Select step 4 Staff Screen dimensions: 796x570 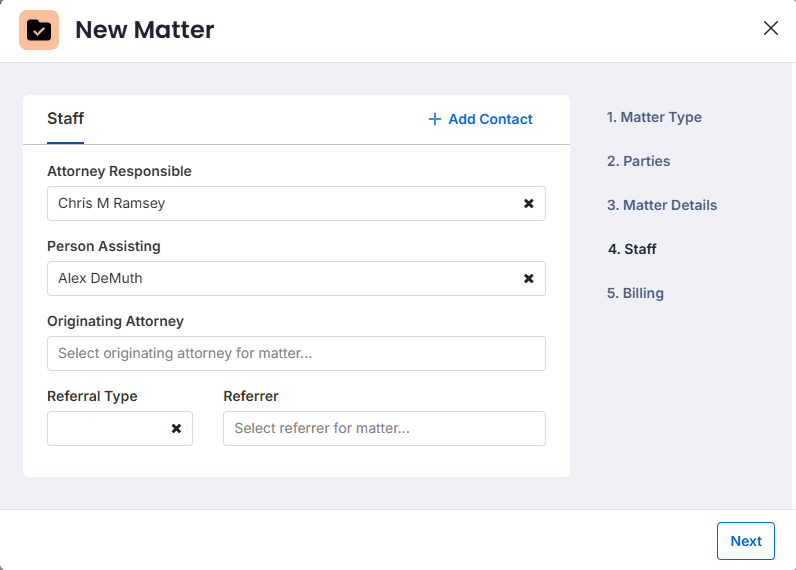pos(632,249)
